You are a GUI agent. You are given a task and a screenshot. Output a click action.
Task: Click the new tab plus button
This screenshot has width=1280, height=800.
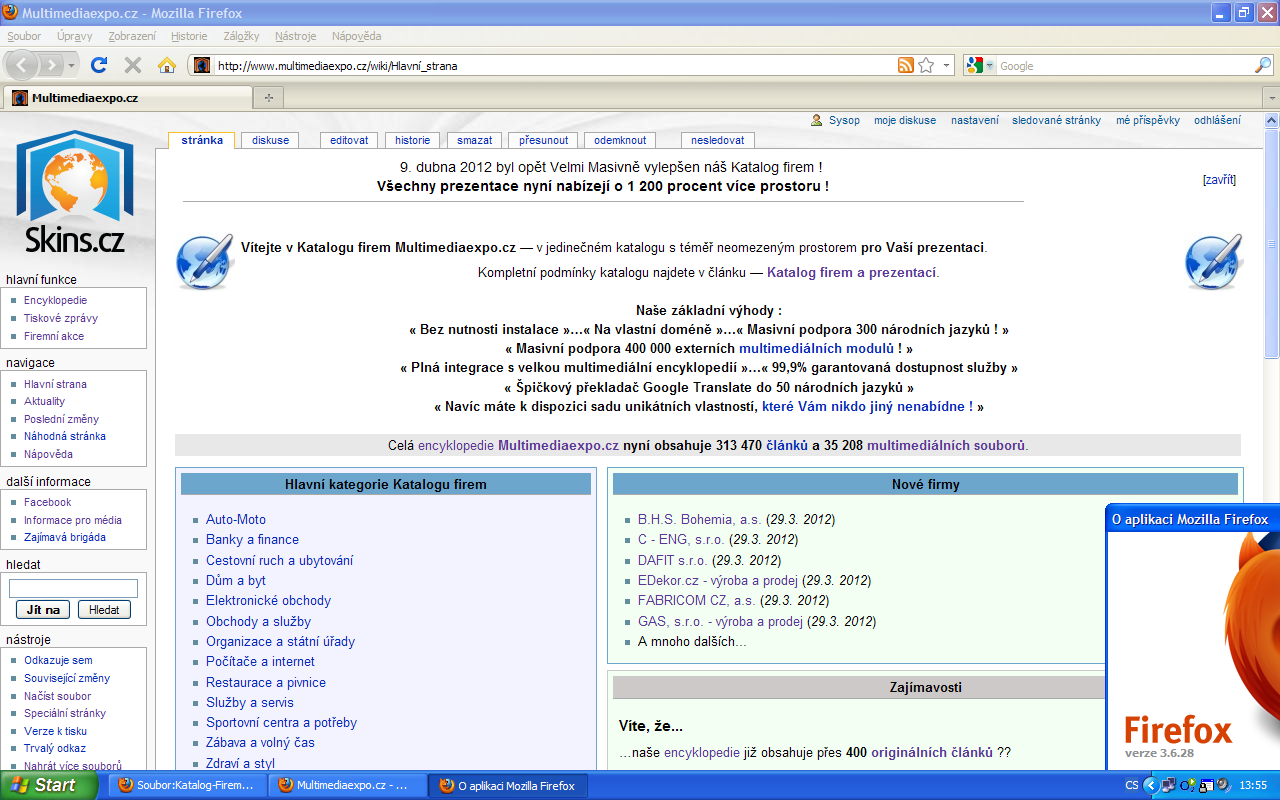[268, 98]
